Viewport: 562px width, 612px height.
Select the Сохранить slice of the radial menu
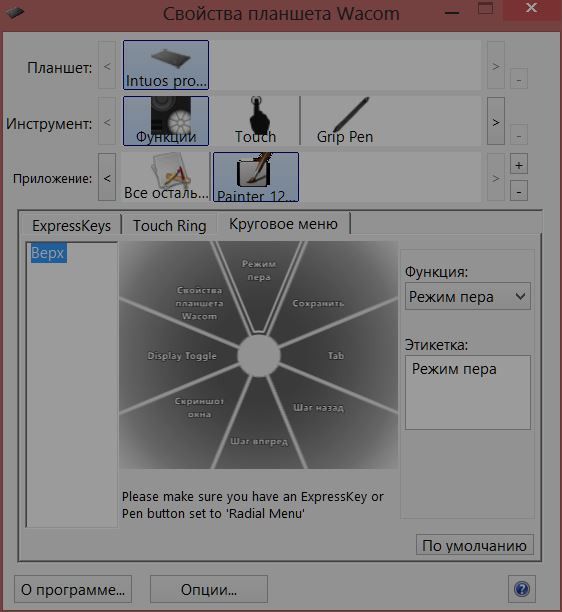coord(318,303)
